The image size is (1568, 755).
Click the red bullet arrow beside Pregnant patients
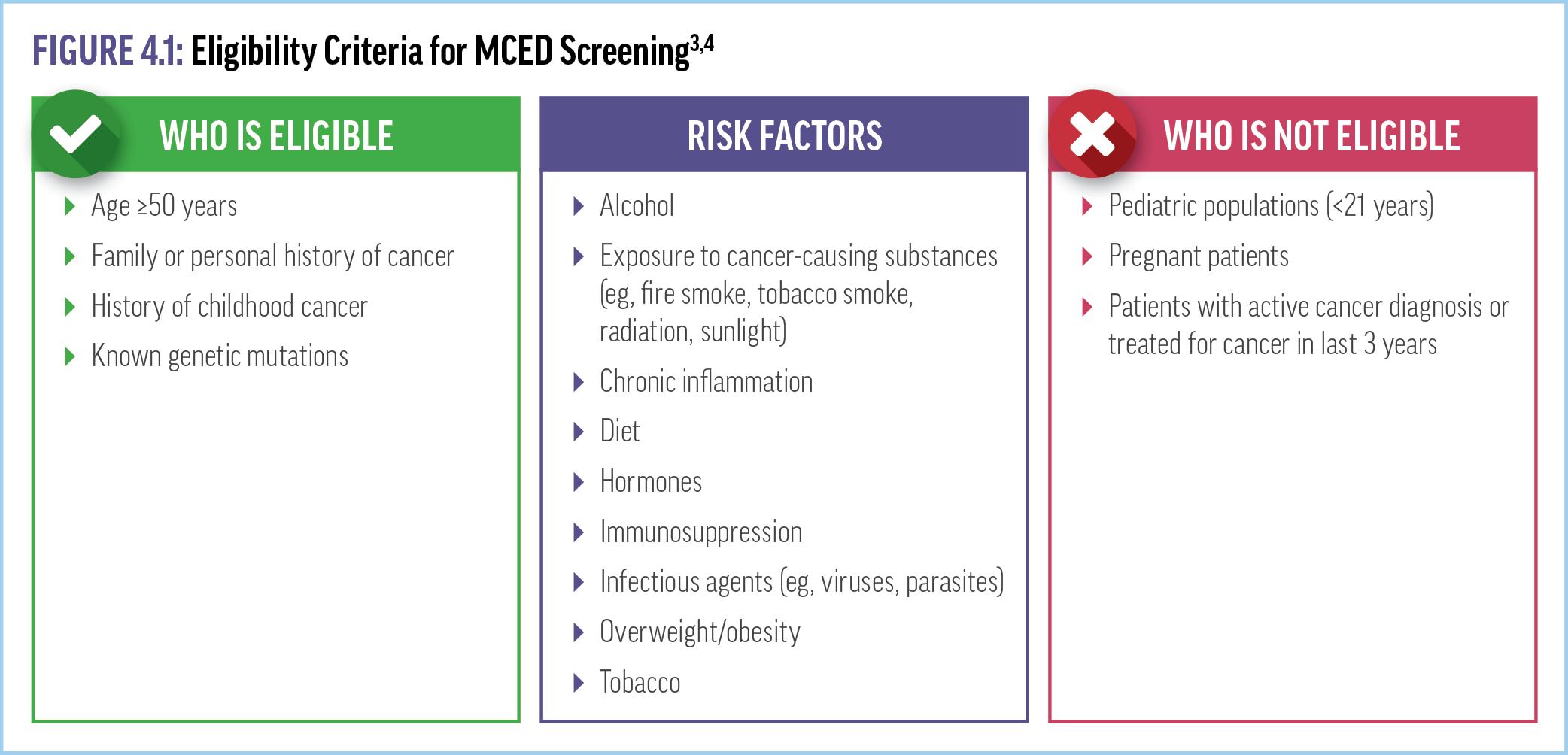(1087, 256)
